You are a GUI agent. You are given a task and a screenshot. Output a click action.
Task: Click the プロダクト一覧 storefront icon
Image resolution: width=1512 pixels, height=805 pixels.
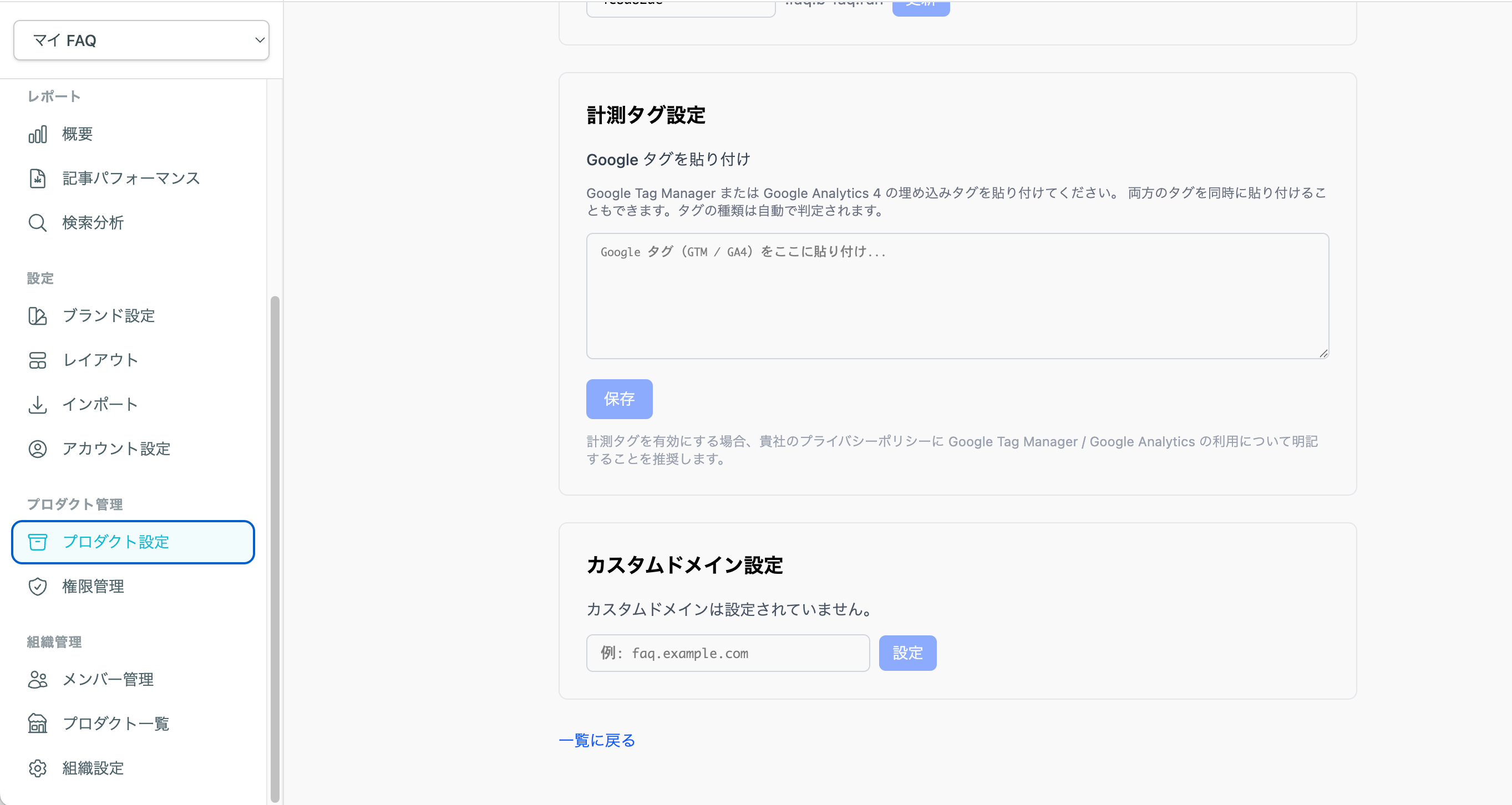(x=38, y=724)
